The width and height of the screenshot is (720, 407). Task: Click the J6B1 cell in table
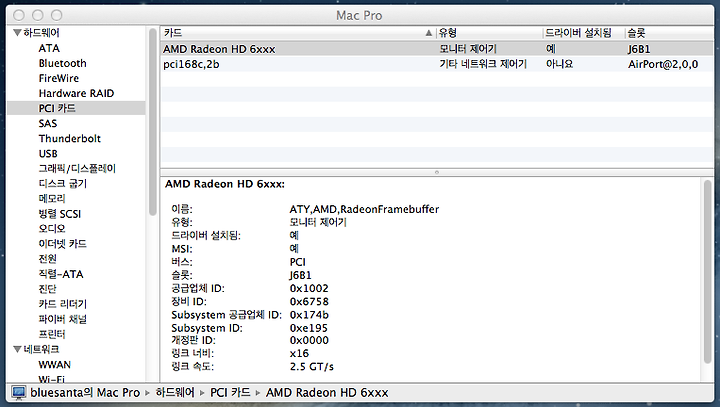coord(639,49)
